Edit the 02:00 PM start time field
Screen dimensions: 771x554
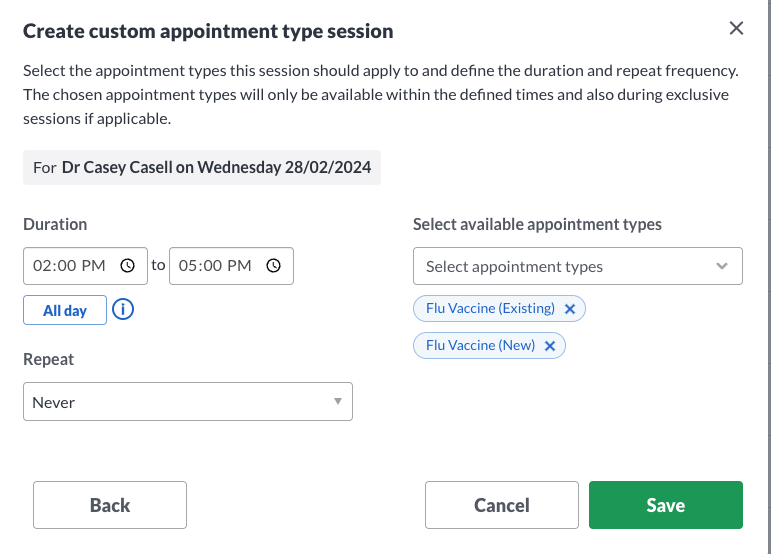tap(85, 266)
